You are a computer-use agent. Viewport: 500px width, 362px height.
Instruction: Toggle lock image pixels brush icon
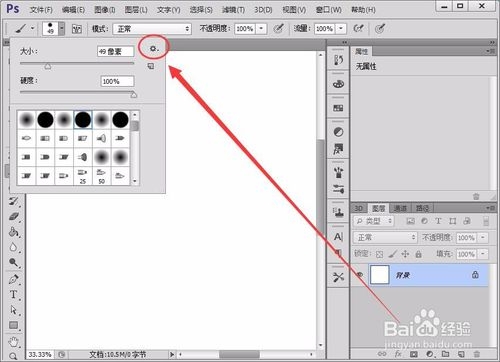[392, 254]
